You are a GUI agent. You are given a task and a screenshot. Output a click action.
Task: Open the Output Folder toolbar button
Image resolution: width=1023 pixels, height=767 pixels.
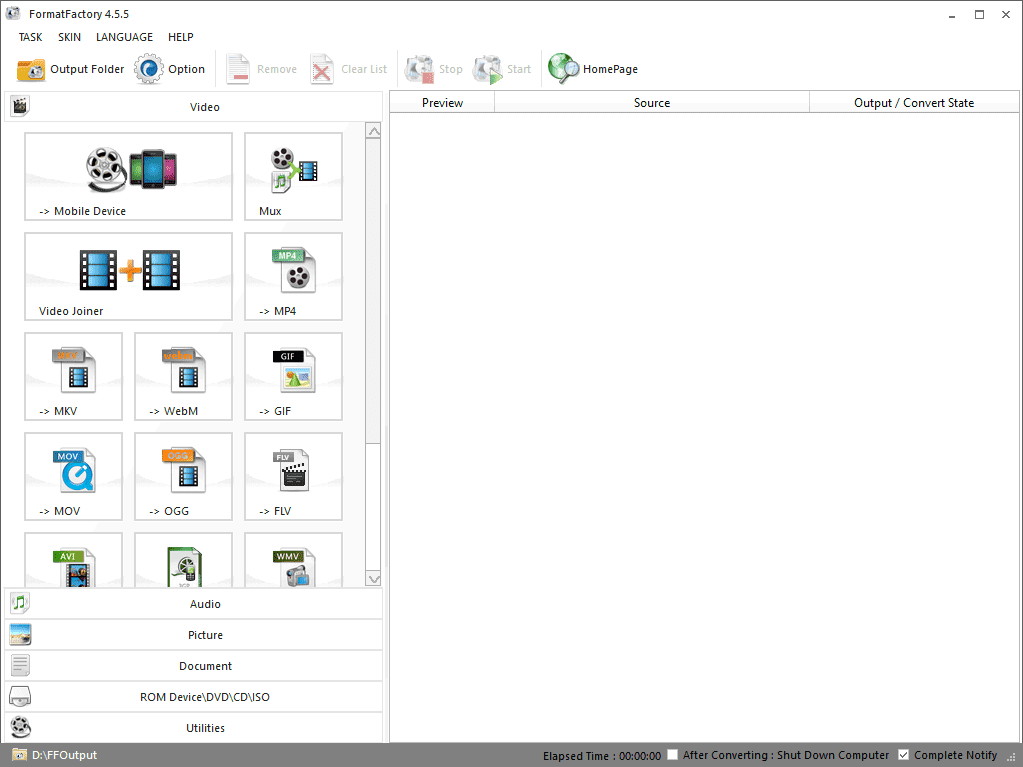coord(70,69)
